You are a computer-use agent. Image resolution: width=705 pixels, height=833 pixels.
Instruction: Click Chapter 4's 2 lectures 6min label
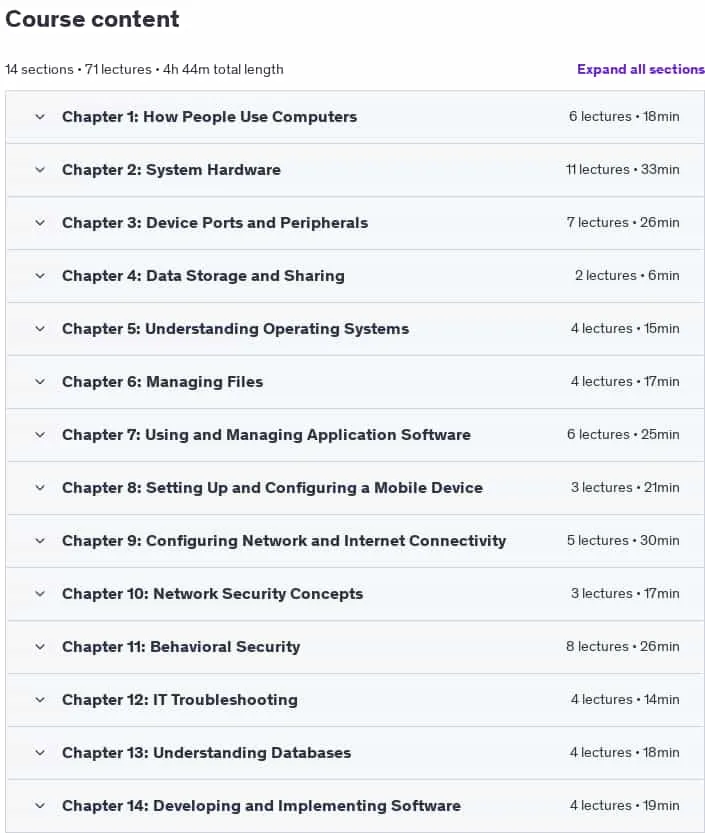[627, 276]
